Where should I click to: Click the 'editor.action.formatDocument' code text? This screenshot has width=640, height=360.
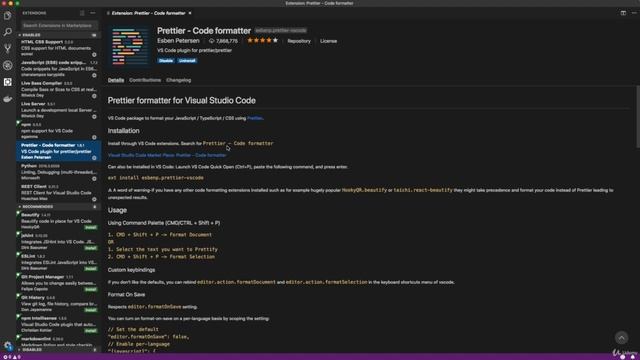(x=236, y=282)
